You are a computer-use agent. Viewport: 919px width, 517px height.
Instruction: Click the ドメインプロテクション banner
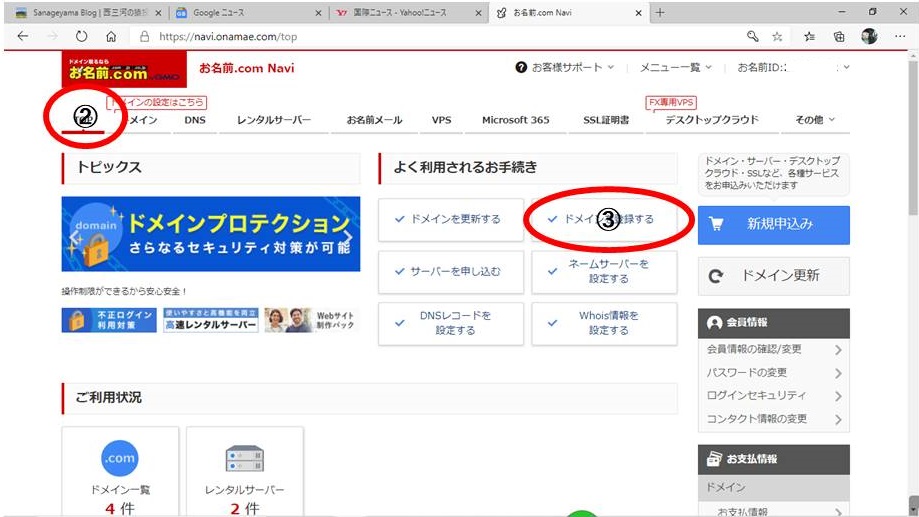[211, 234]
